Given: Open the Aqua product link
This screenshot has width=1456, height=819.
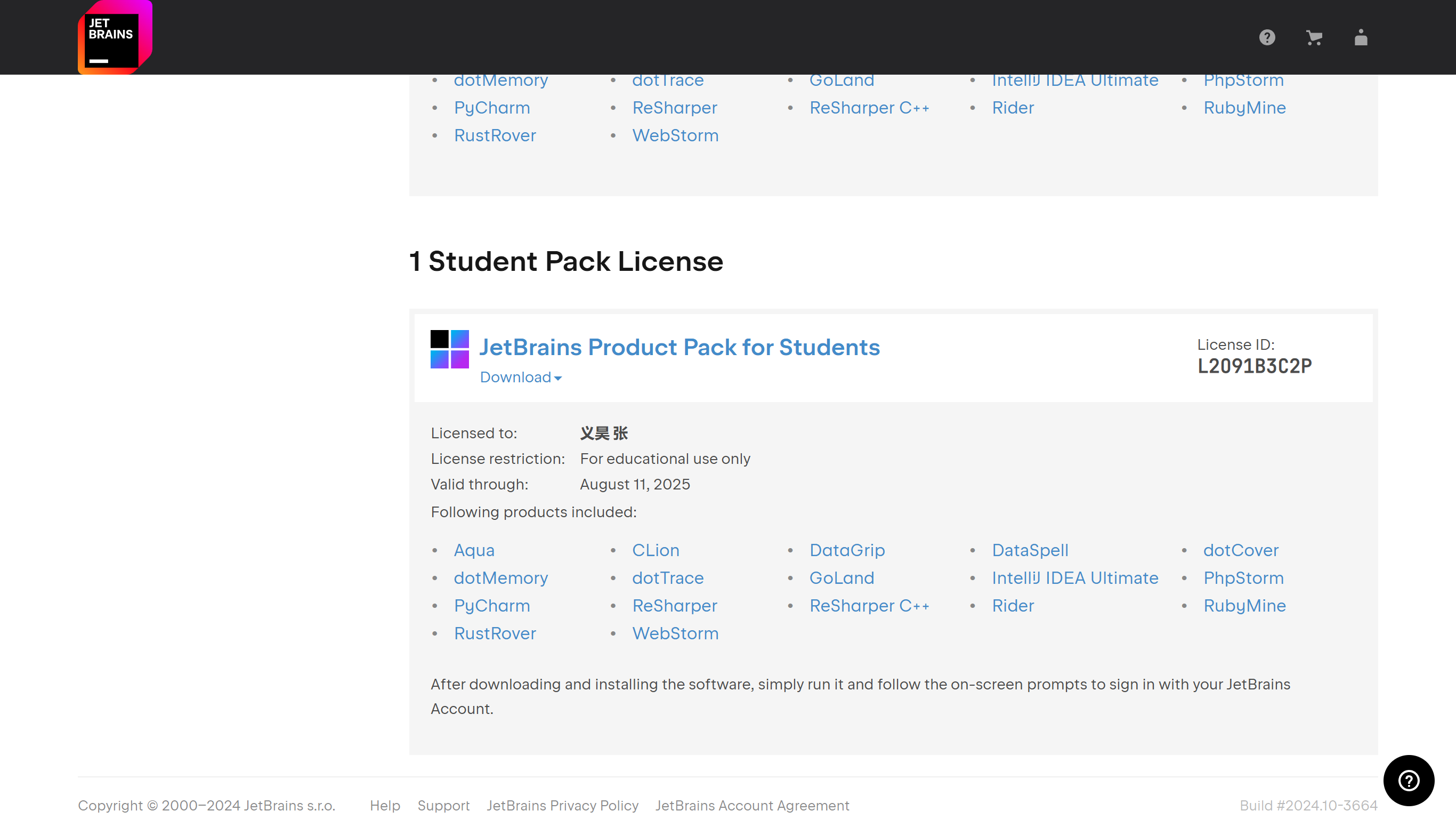Looking at the screenshot, I should 474,550.
